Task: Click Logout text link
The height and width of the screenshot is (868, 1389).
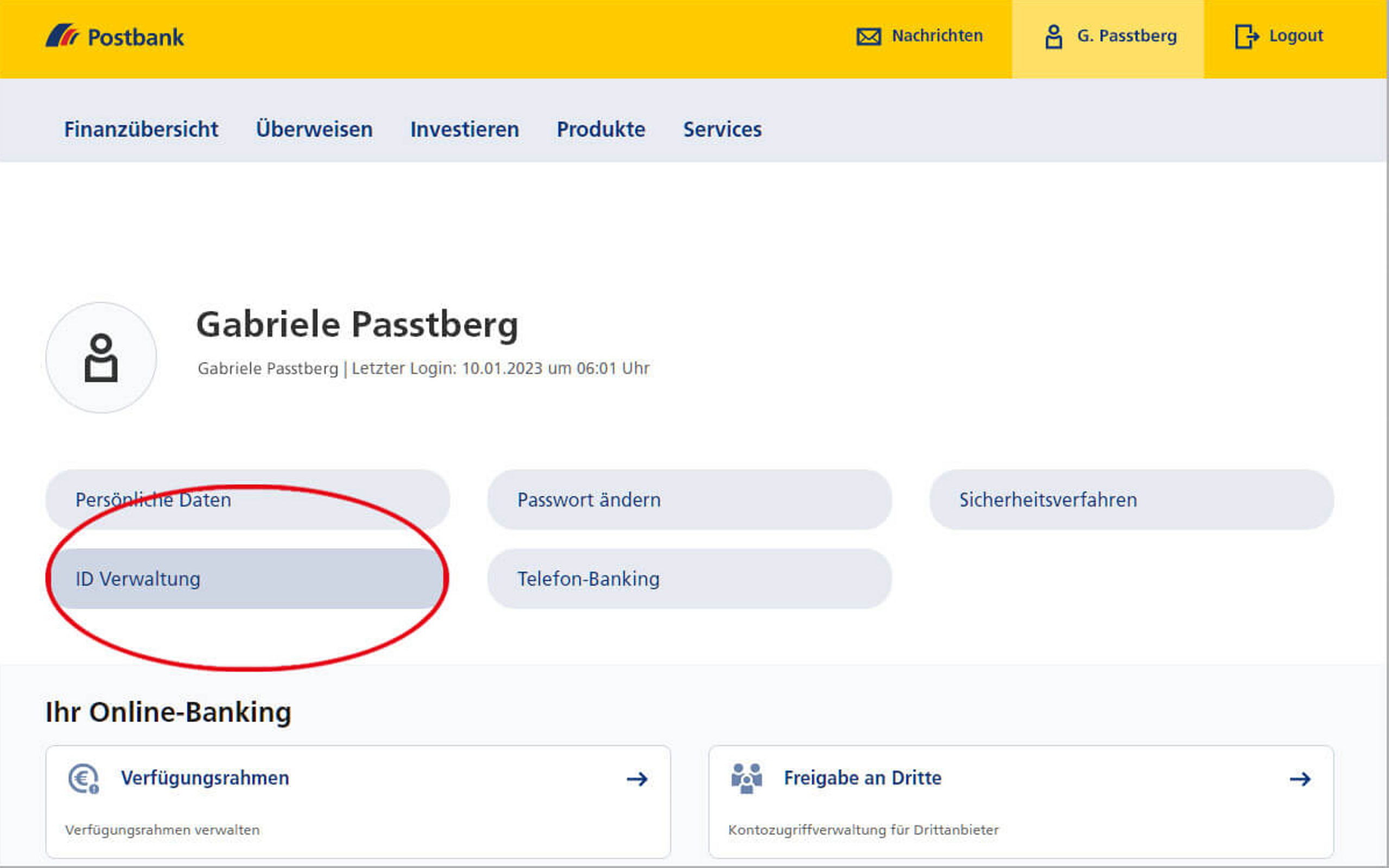Action: (x=1296, y=36)
